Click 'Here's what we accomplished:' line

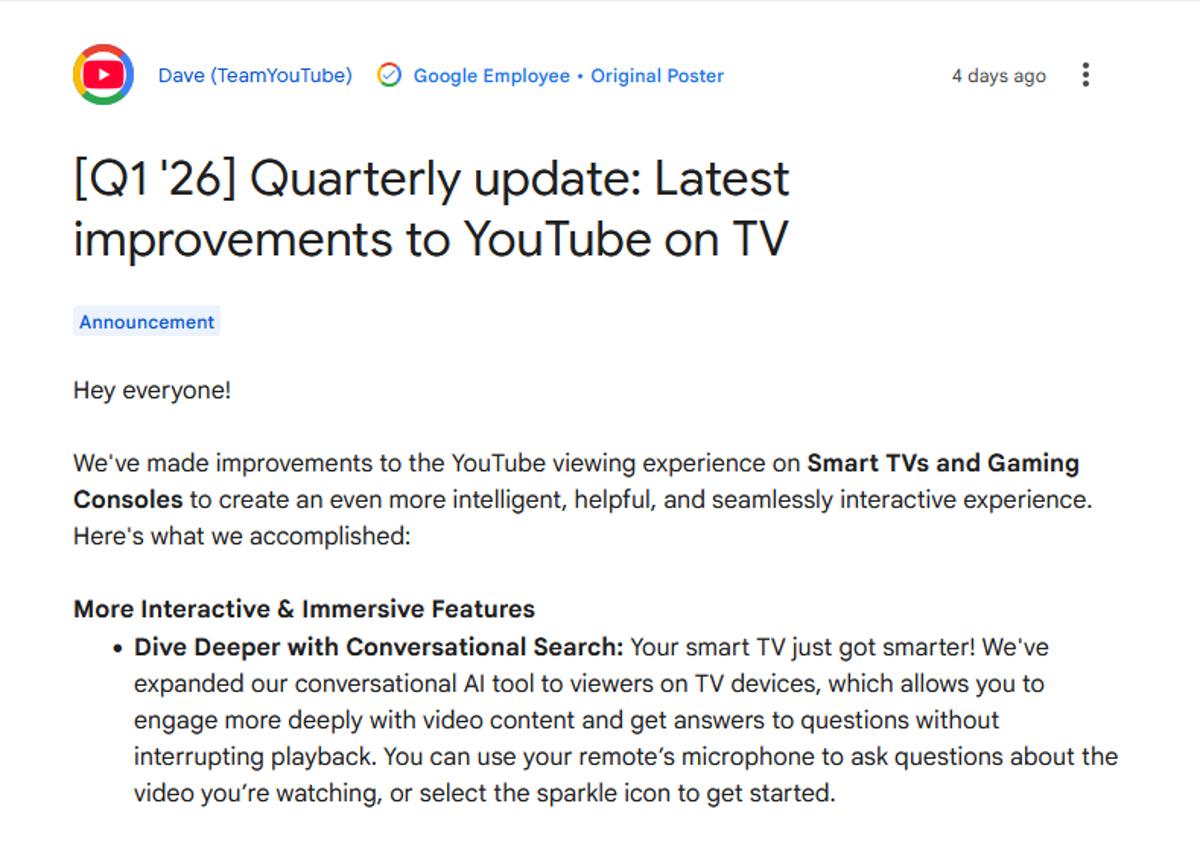point(242,536)
